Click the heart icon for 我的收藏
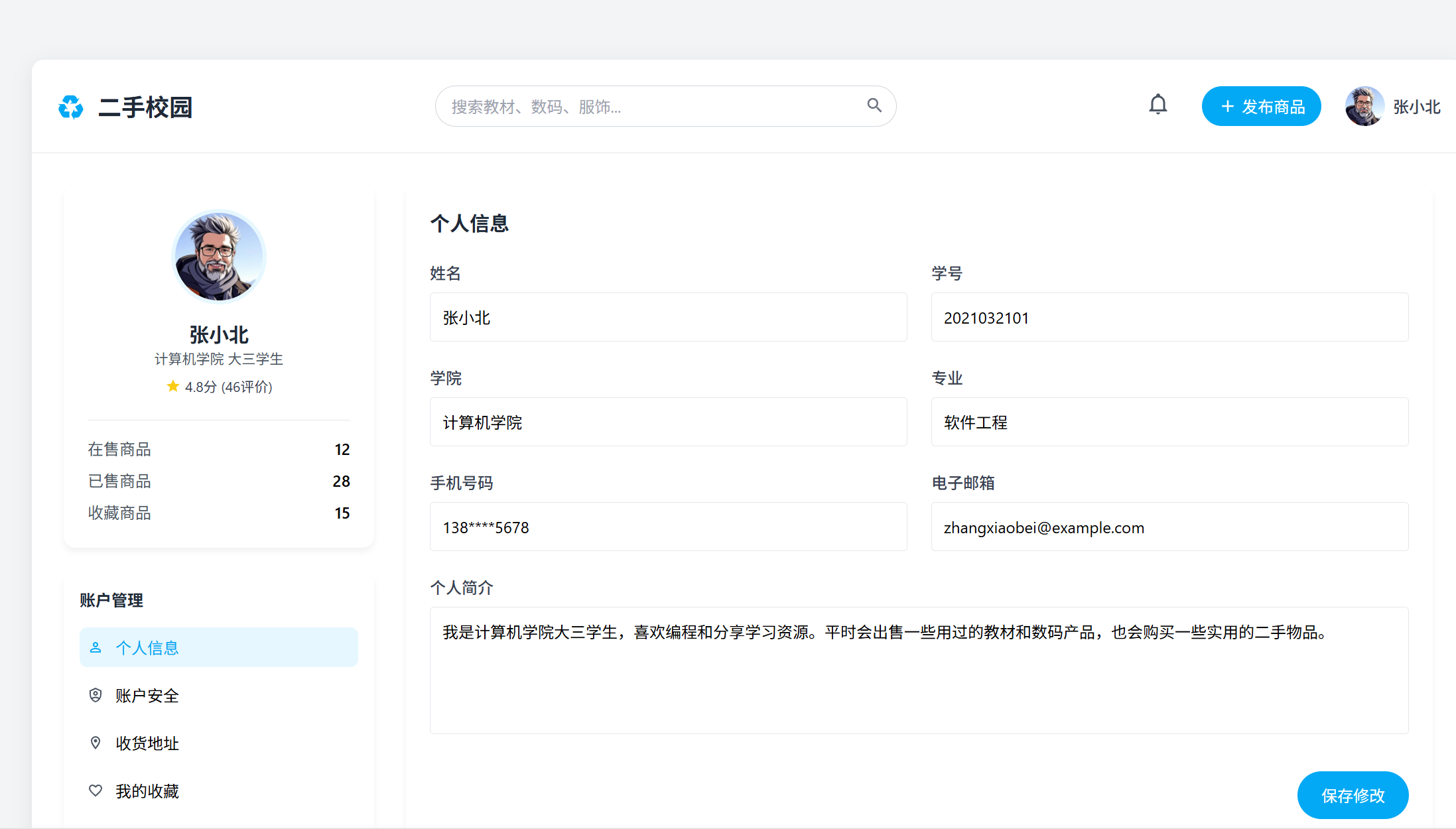 (96, 791)
